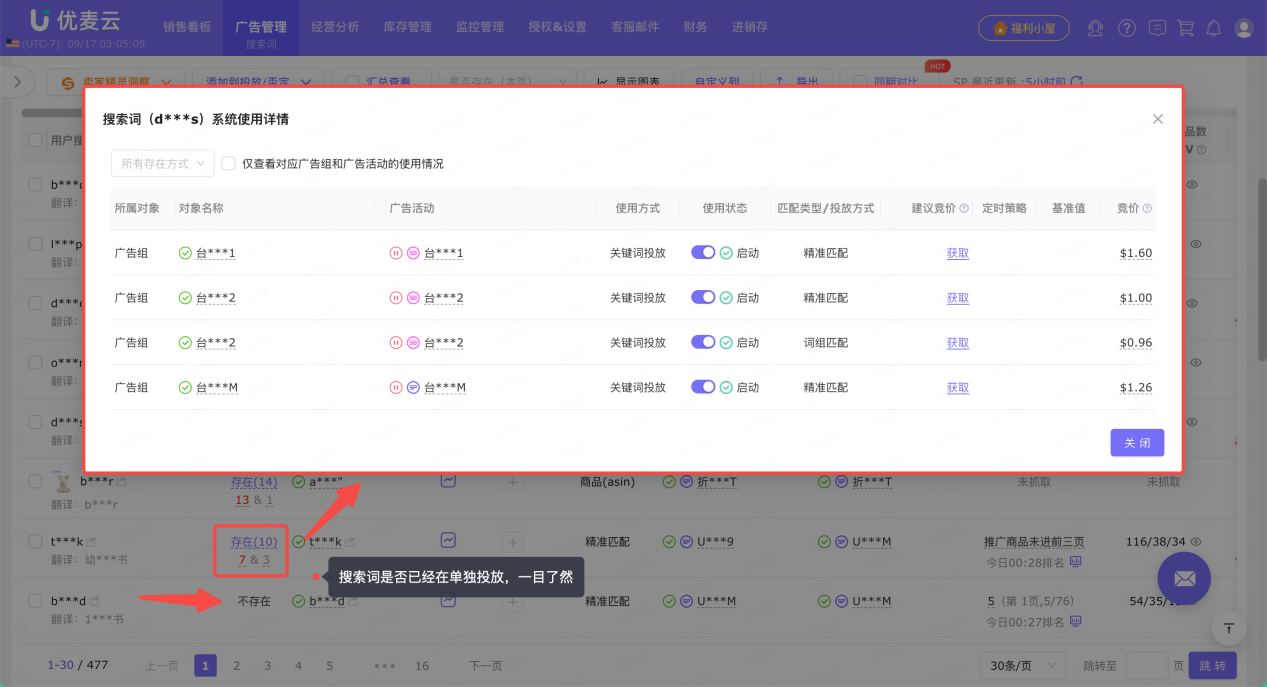Open notifications via the bell icon

pos(1213,28)
